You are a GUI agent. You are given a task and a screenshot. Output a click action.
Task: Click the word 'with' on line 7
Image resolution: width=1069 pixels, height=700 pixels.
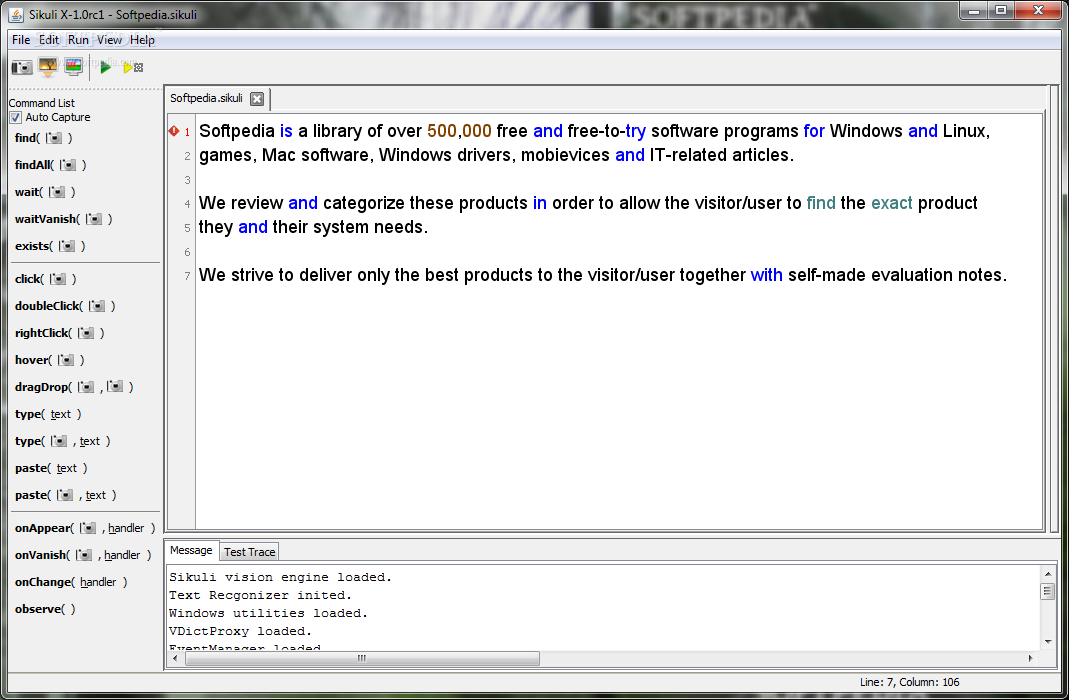coord(766,275)
